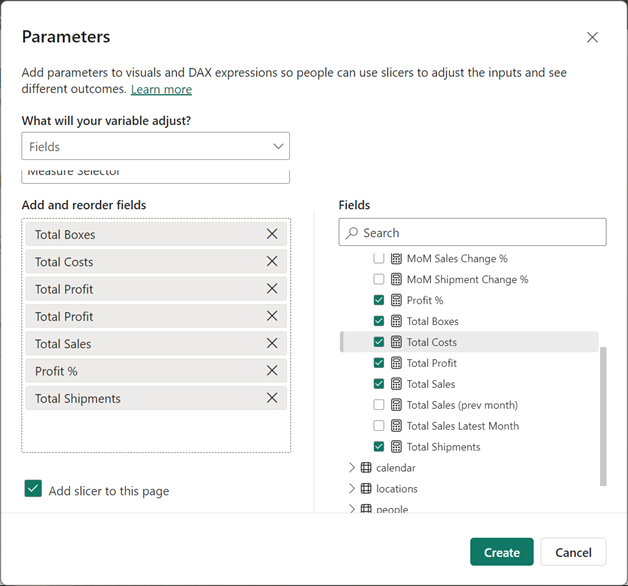Toggle Add slicer to this page
The image size is (628, 586).
(33, 489)
